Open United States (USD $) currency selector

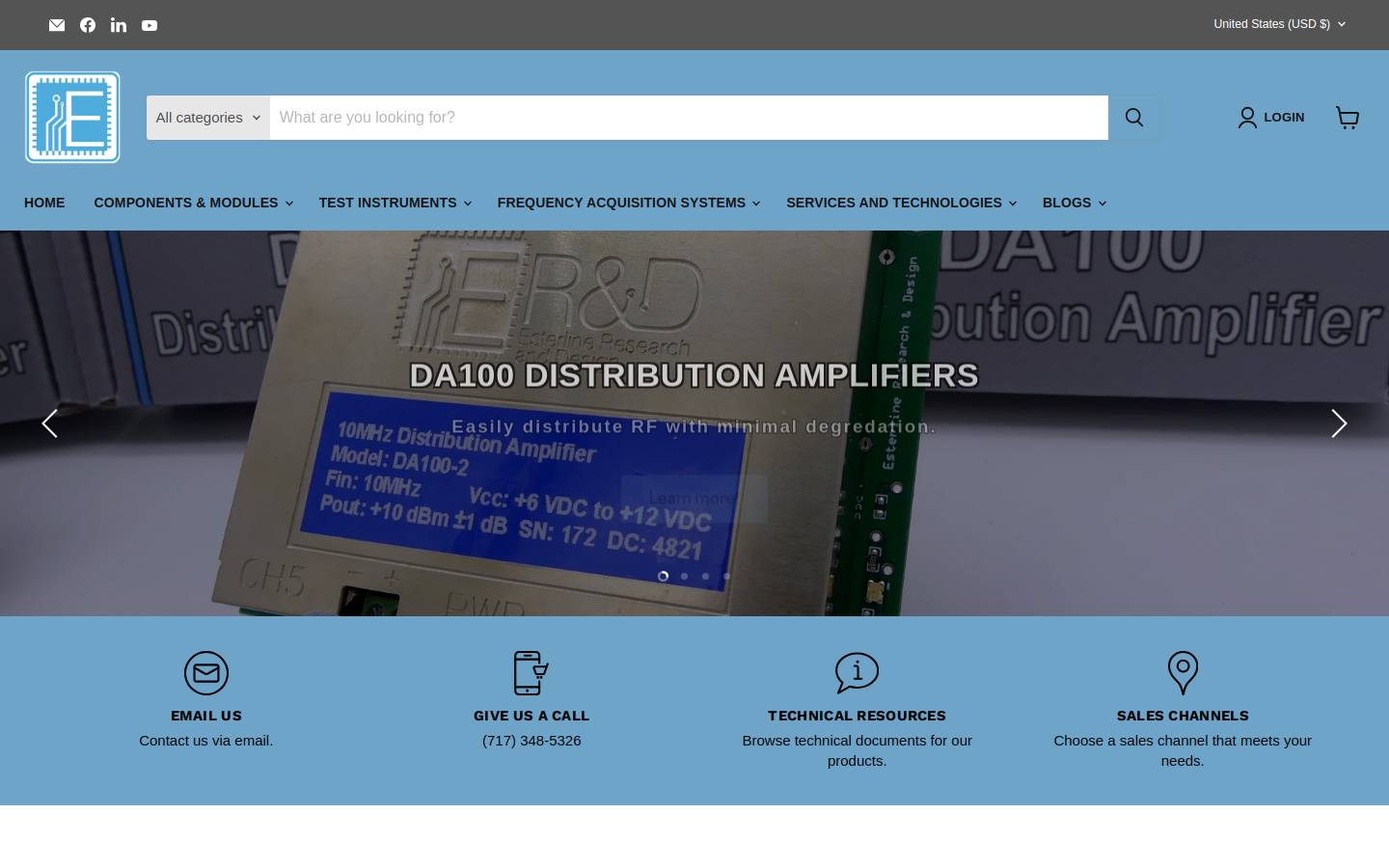point(1279,24)
